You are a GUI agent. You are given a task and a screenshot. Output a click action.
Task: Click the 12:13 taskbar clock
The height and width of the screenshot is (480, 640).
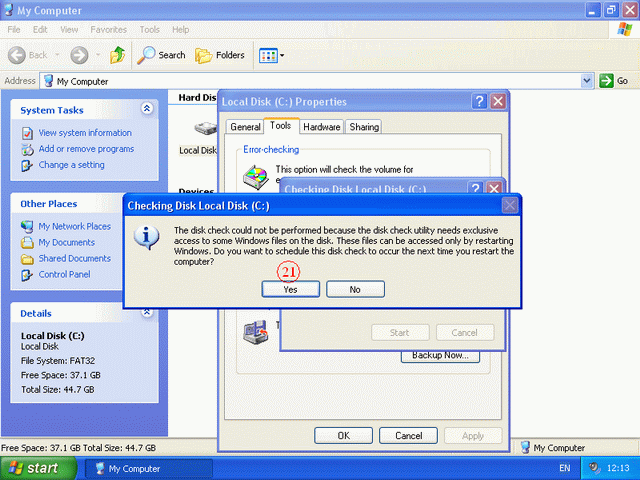pos(618,468)
